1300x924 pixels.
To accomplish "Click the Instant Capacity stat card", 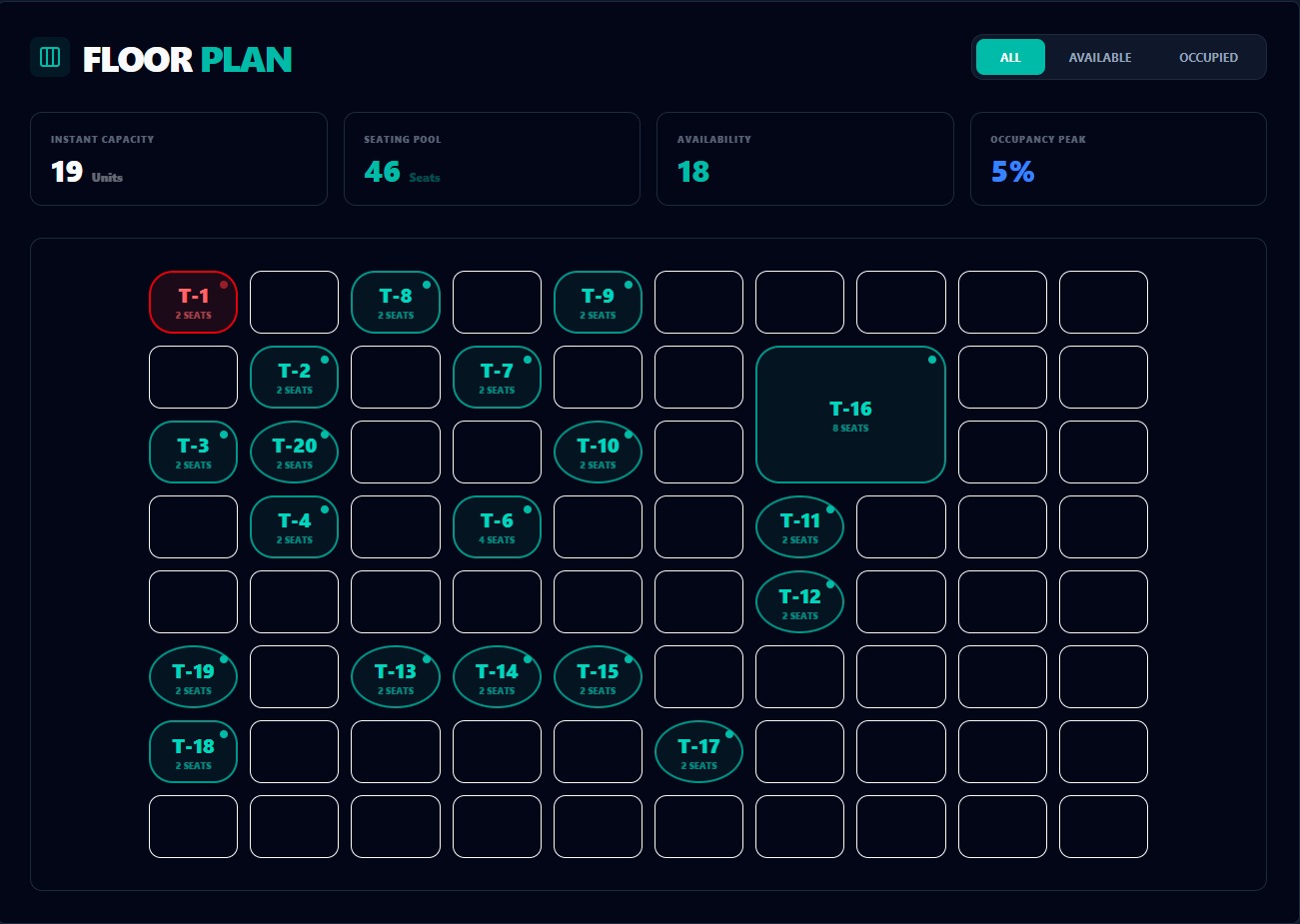I will tap(178, 159).
